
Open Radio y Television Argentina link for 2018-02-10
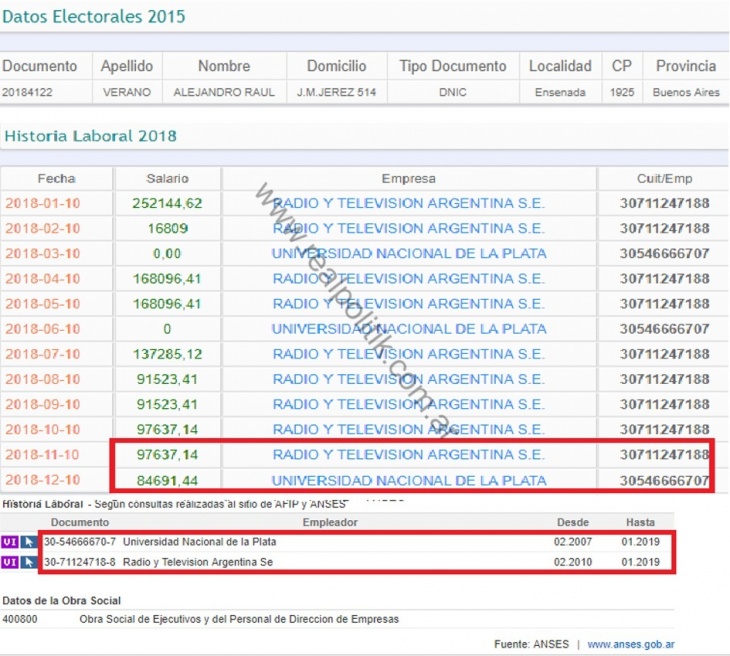coord(408,229)
